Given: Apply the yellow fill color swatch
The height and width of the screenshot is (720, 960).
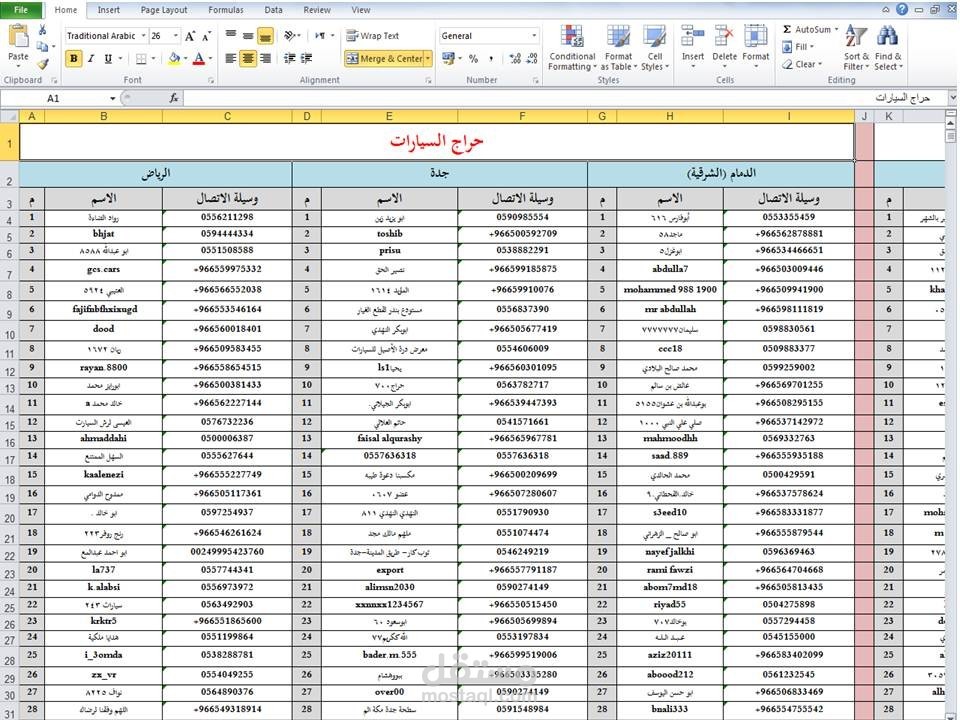Looking at the screenshot, I should [x=174, y=59].
